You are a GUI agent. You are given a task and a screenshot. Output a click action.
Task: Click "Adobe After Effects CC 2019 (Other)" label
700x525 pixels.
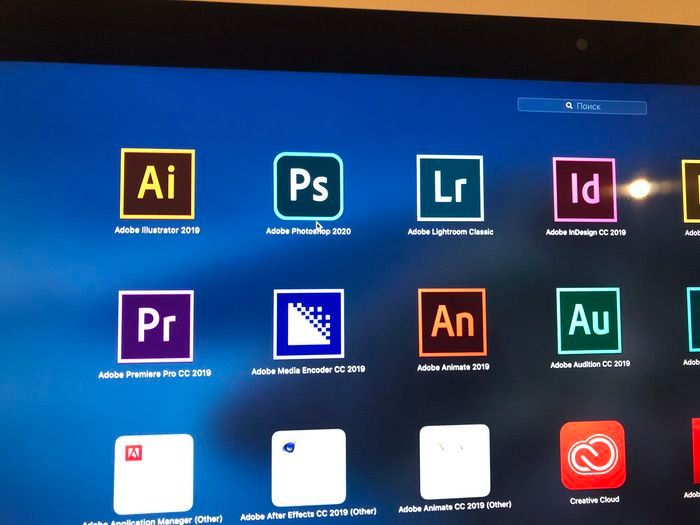308,514
